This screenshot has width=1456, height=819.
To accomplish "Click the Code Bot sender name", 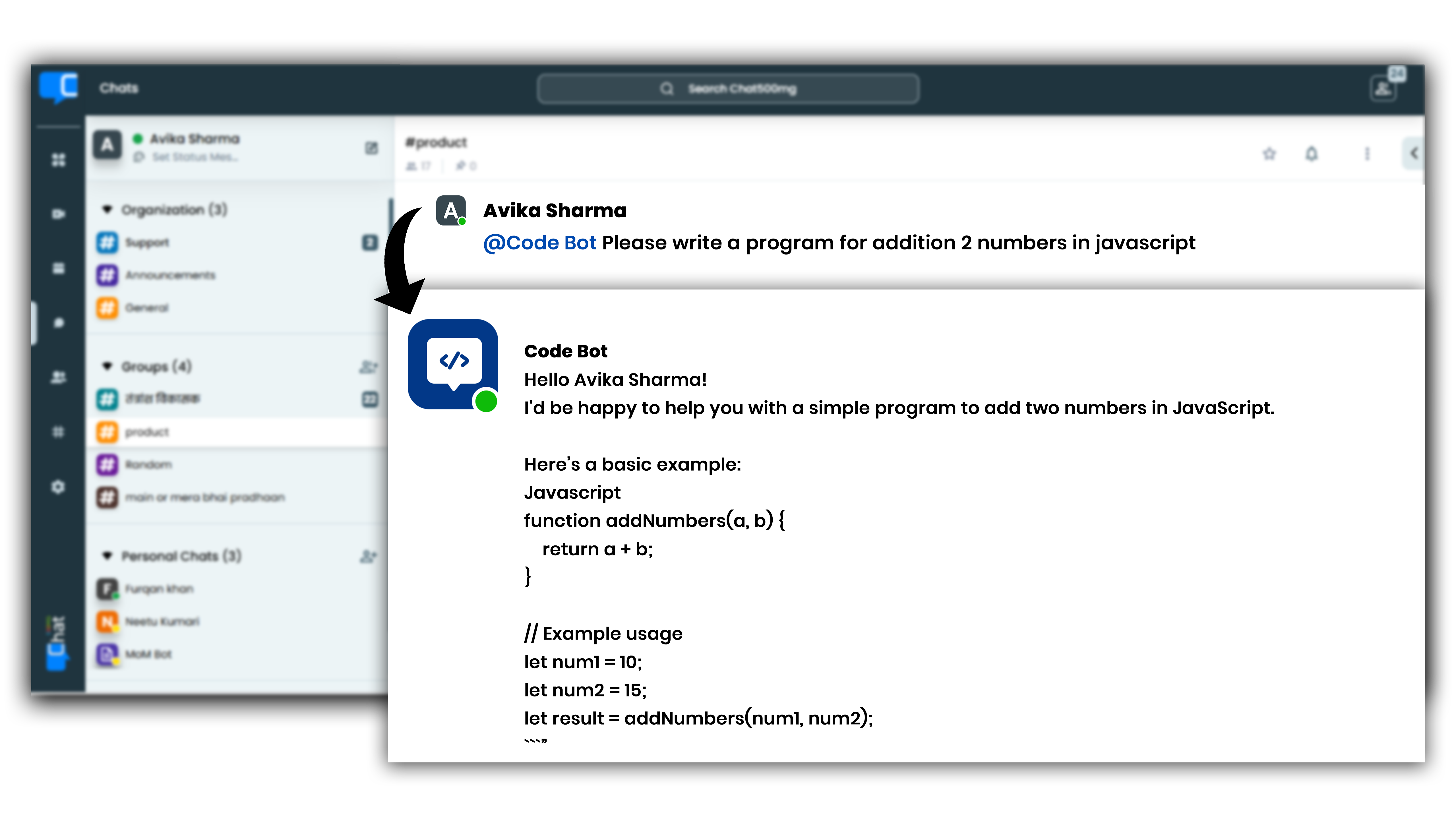I will click(566, 351).
